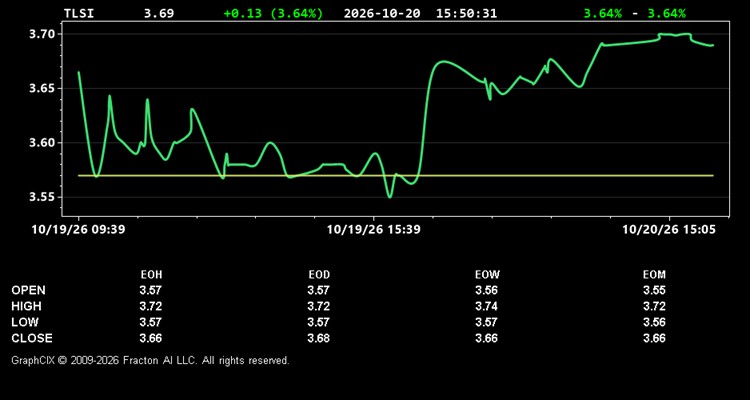750x400 pixels.
Task: Select EOH CLOSE value 3.66
Action: (x=151, y=338)
